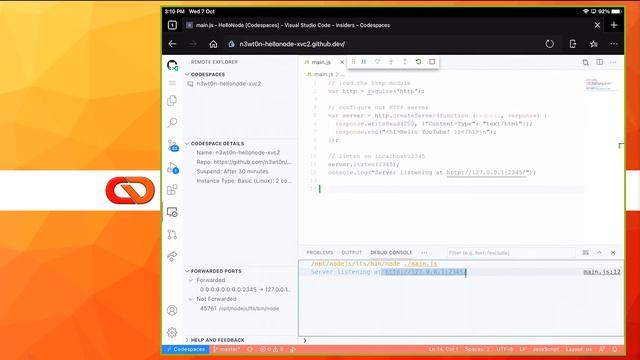Image resolution: width=640 pixels, height=360 pixels.
Task: Open the Accounts icon in activity bar
Action: pos(172,310)
